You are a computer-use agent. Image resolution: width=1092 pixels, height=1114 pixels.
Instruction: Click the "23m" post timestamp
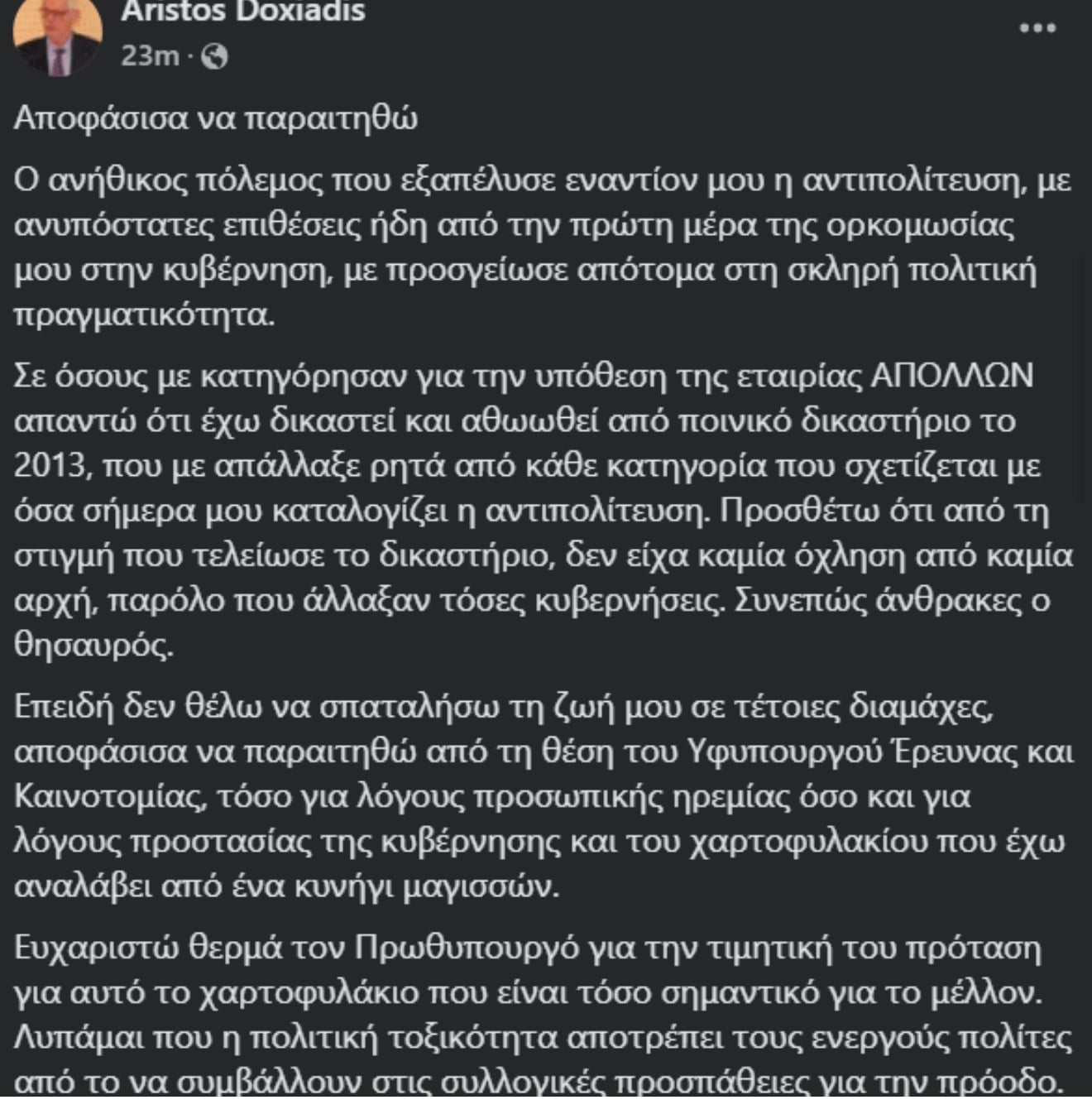click(150, 56)
